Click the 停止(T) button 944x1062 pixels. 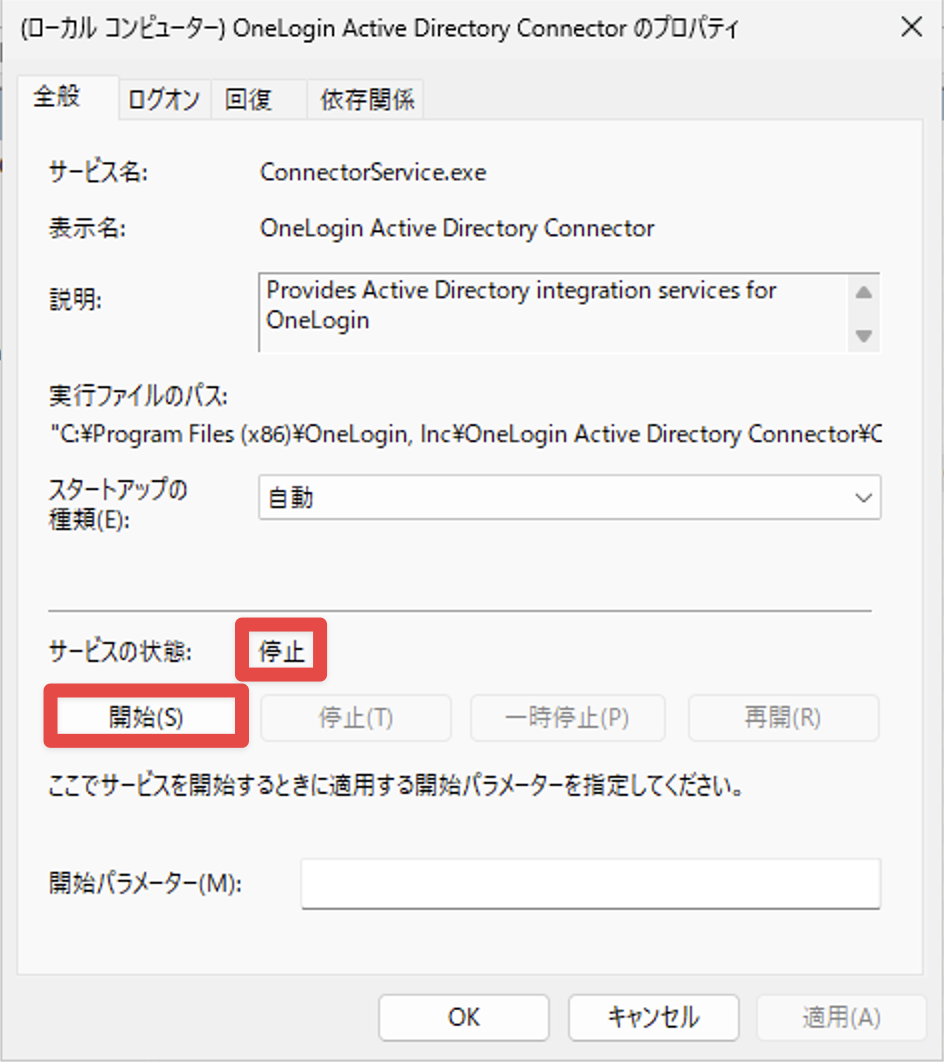click(356, 718)
